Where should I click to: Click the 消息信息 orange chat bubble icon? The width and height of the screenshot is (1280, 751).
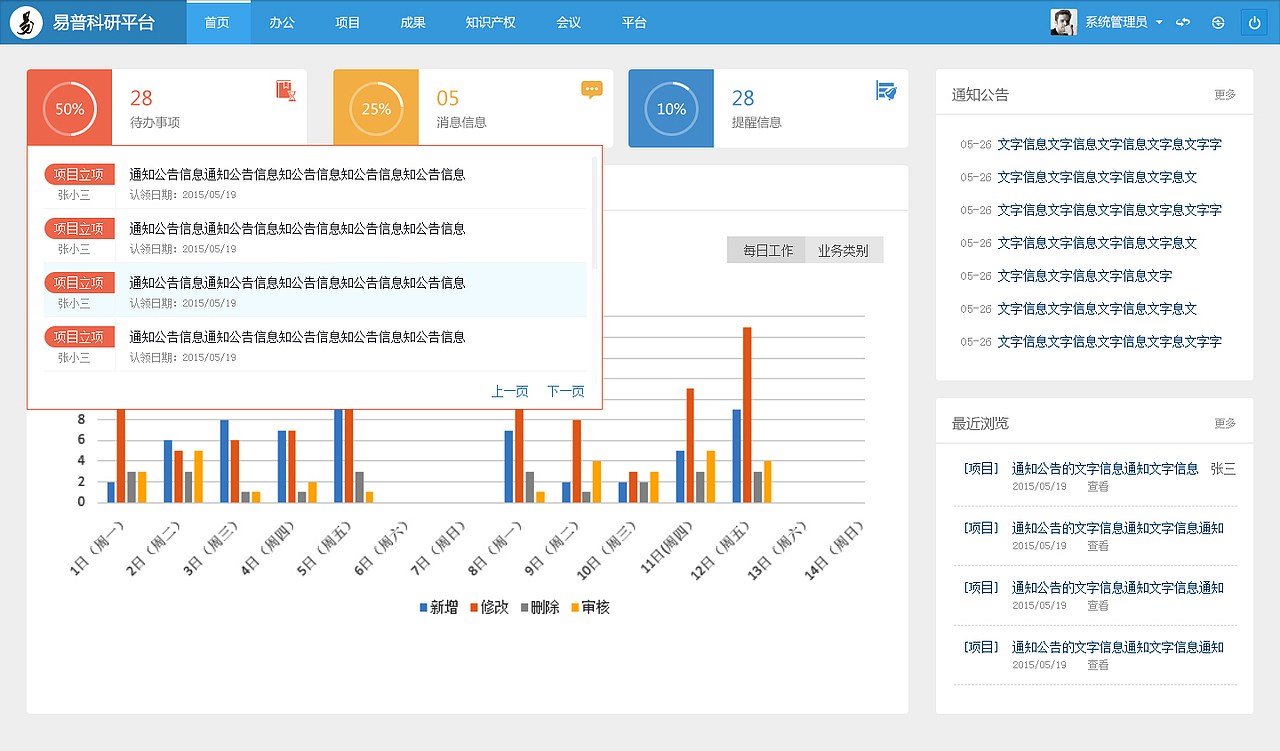tap(592, 89)
